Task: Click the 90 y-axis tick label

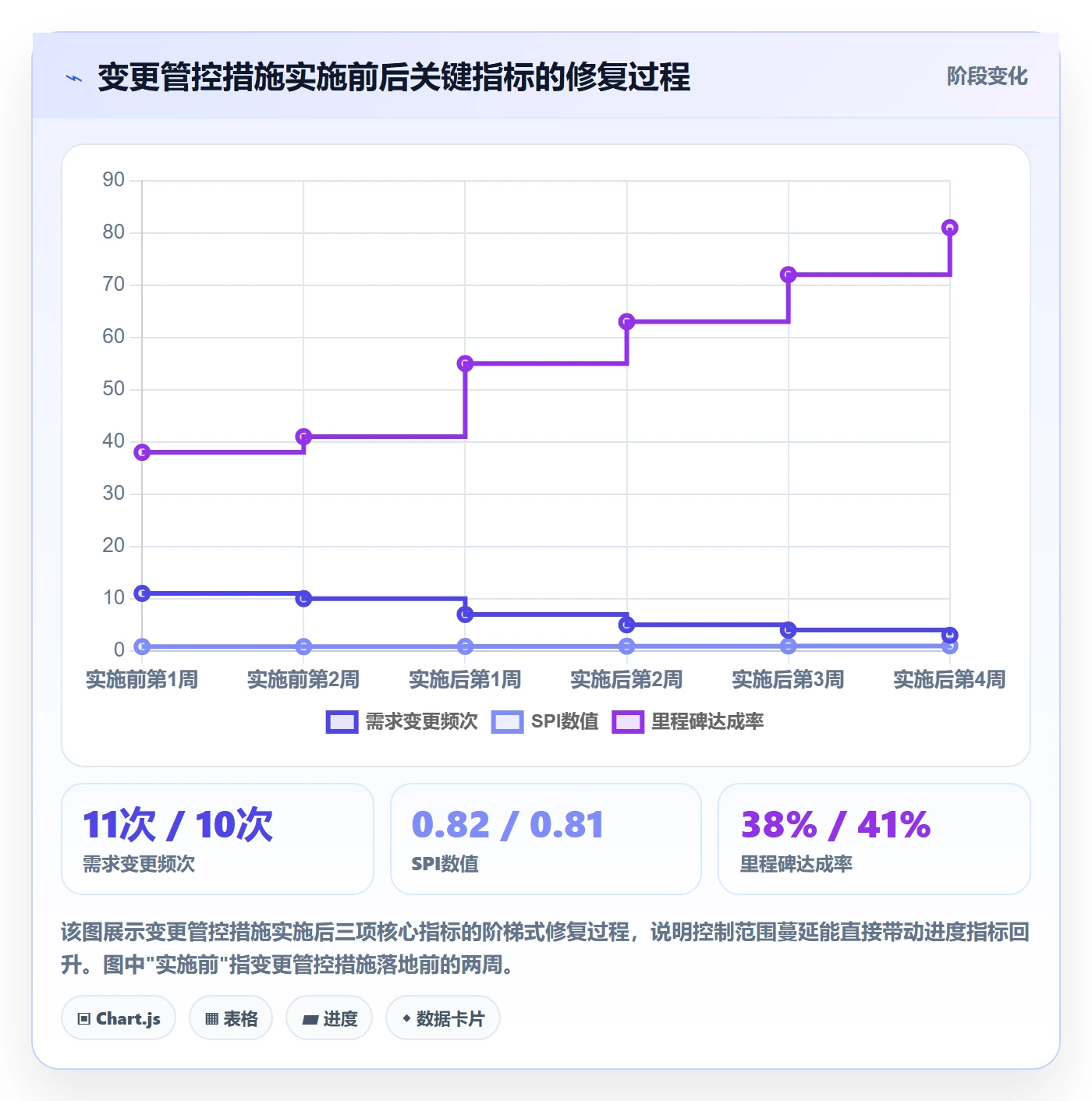Action: pyautogui.click(x=114, y=180)
